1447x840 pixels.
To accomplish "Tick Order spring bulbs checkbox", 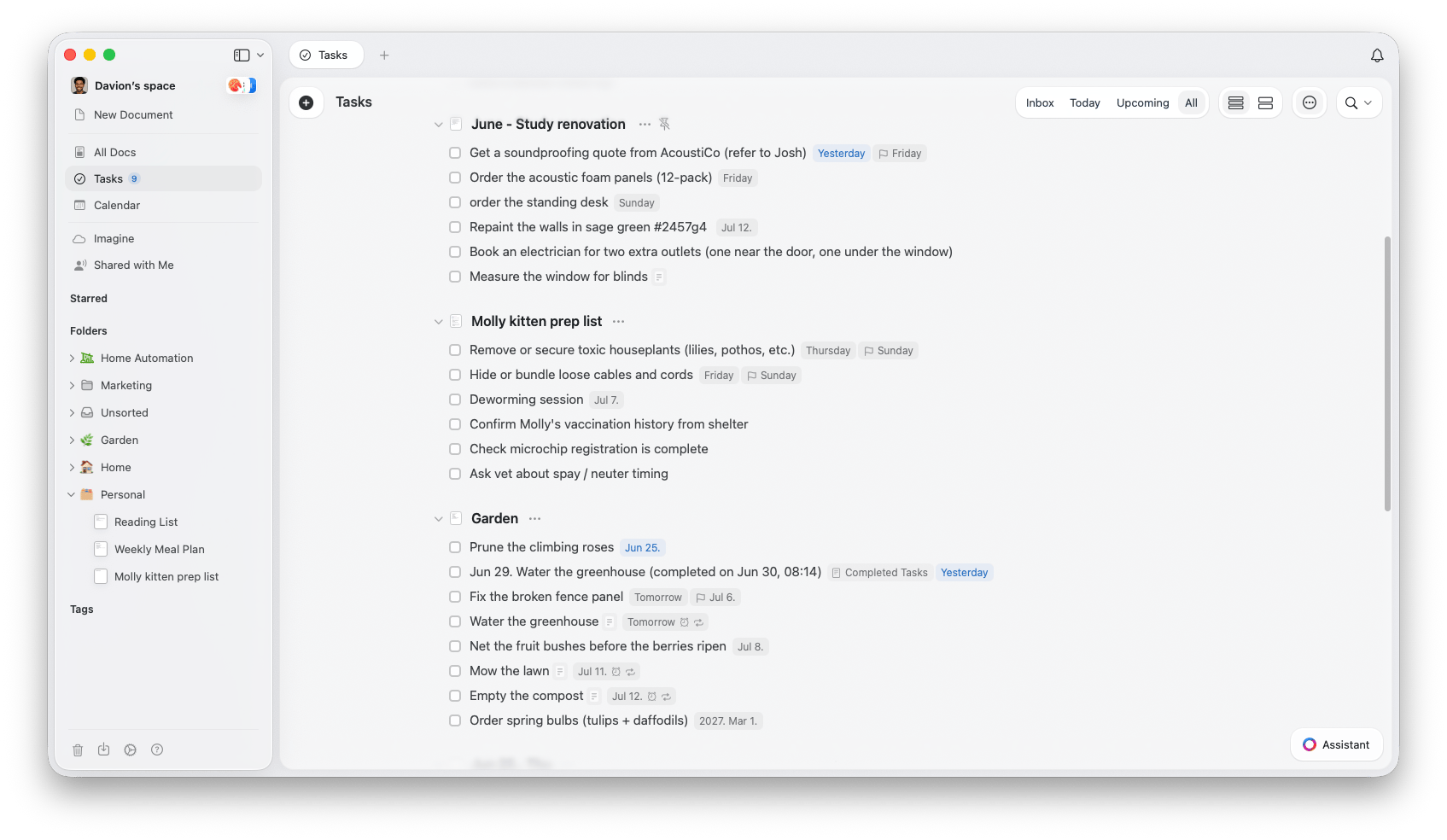I will click(455, 721).
